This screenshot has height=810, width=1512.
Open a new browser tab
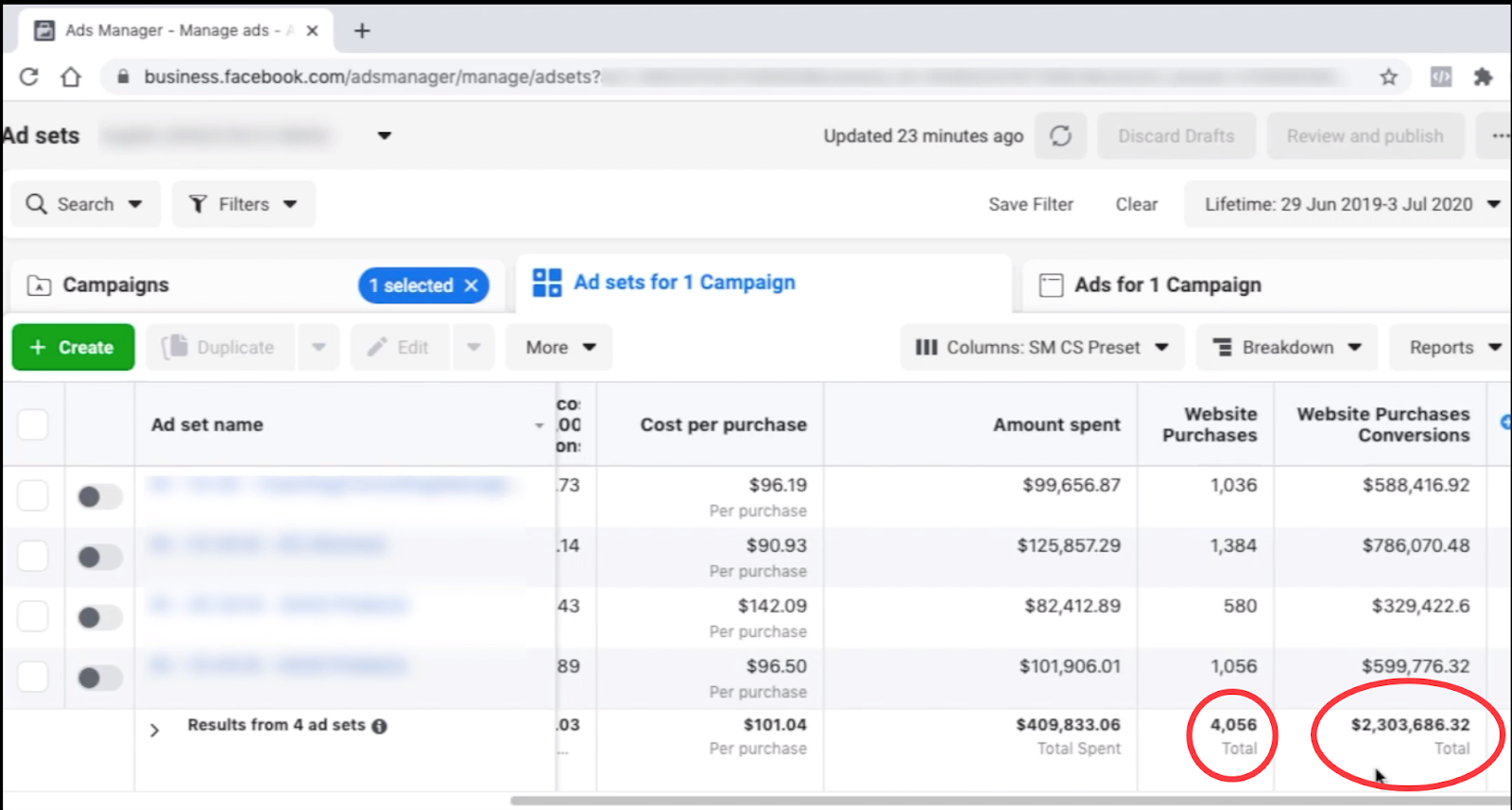[x=362, y=30]
